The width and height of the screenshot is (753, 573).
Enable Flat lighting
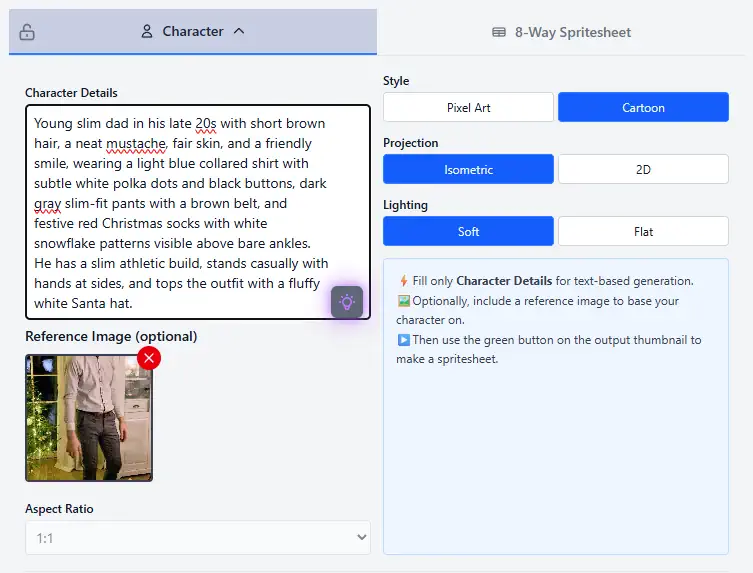[643, 231]
